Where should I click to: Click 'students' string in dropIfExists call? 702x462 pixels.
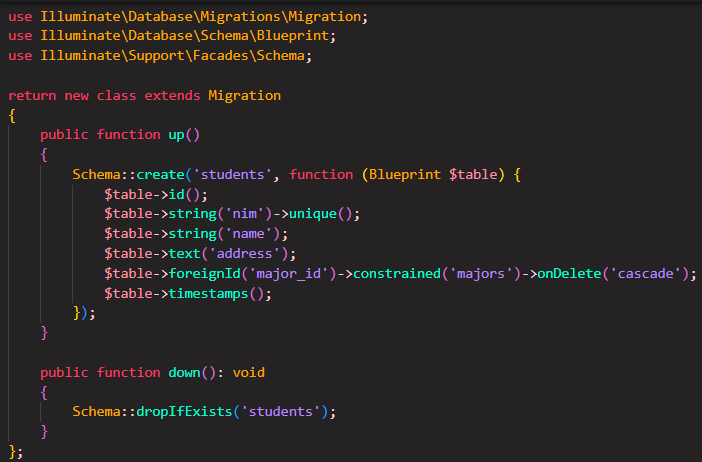[281, 411]
